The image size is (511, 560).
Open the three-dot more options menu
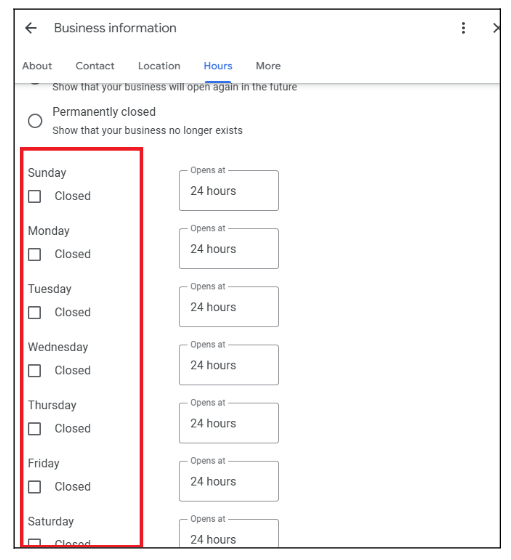tap(463, 28)
